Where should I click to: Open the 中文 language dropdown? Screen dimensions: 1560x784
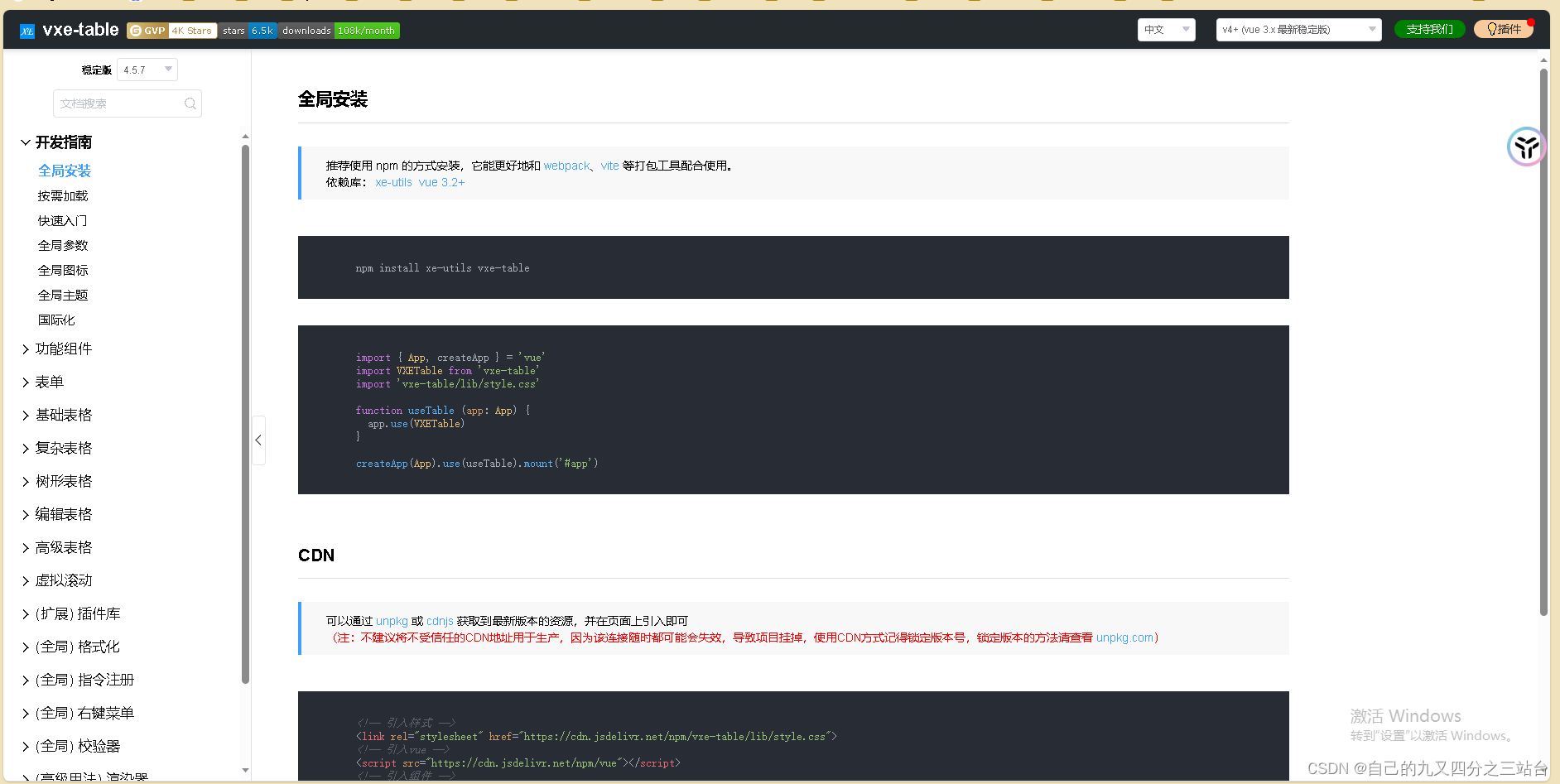1166,30
